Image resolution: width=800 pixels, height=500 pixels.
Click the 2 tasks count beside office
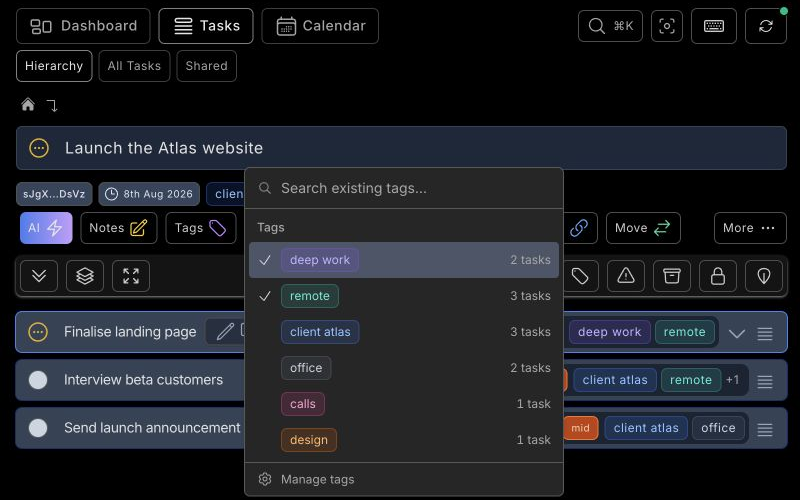(x=530, y=368)
